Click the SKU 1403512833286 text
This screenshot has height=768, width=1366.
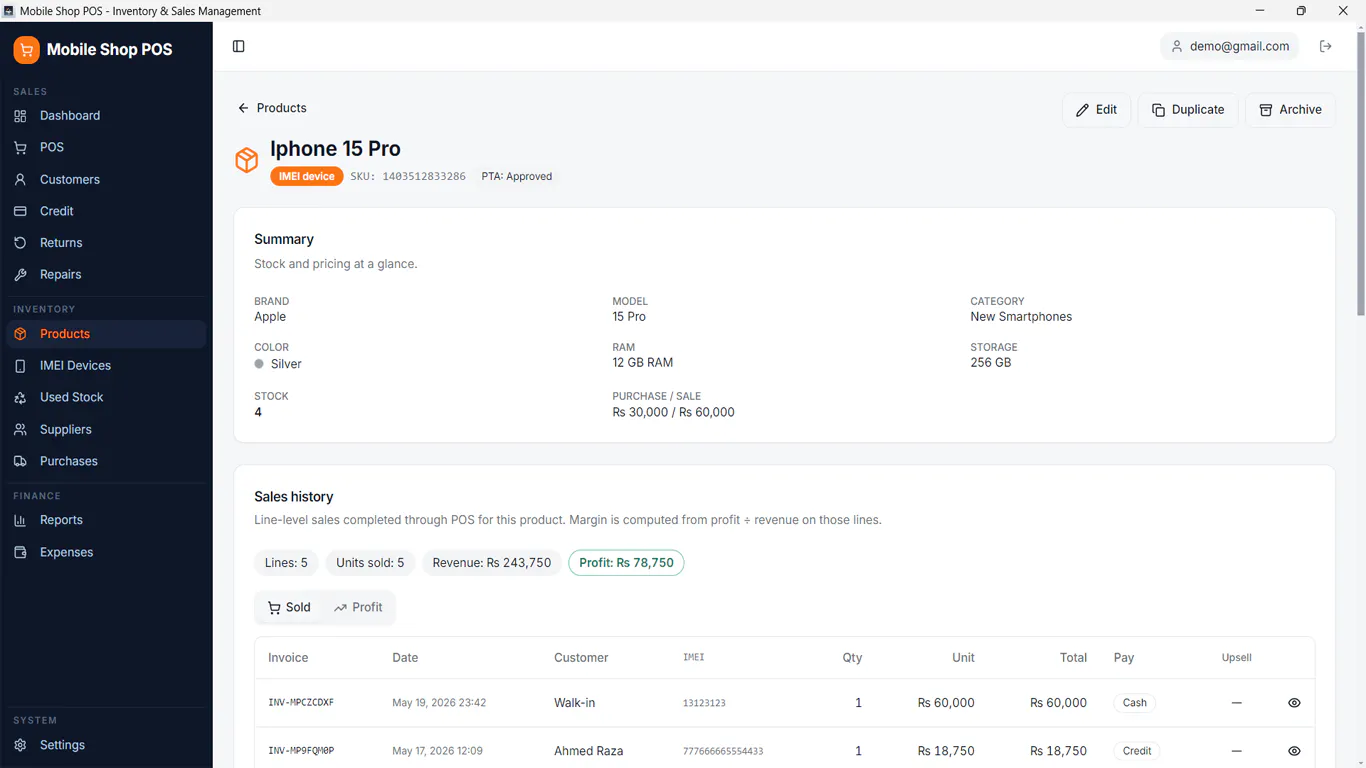click(x=408, y=176)
